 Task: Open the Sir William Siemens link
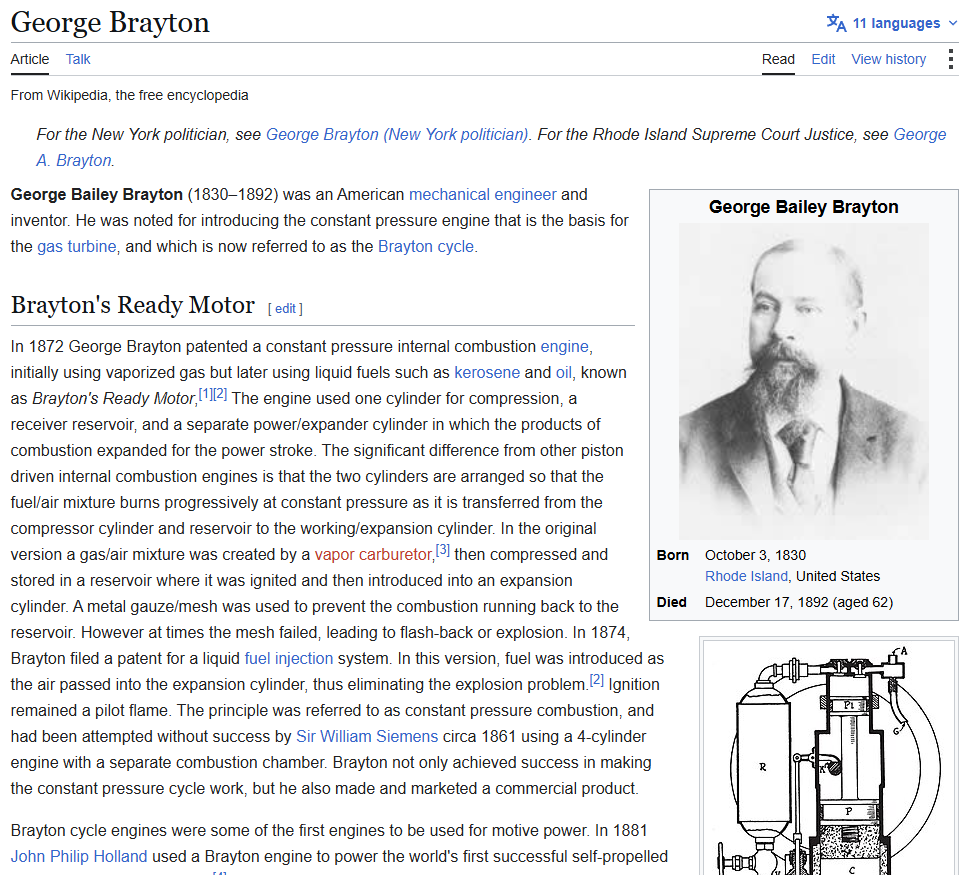coord(367,737)
